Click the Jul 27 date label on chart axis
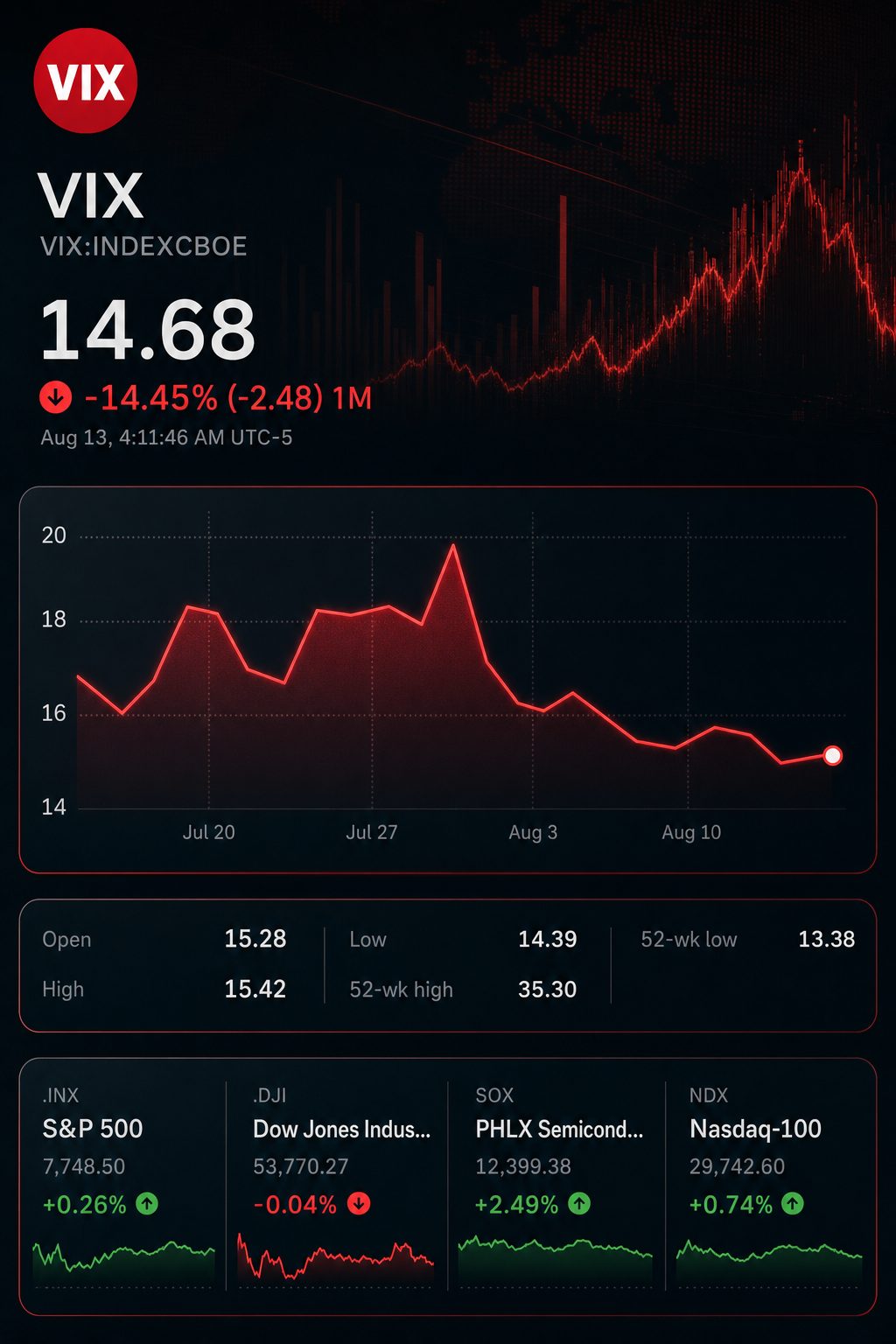This screenshot has height=1344, width=896. click(x=372, y=832)
